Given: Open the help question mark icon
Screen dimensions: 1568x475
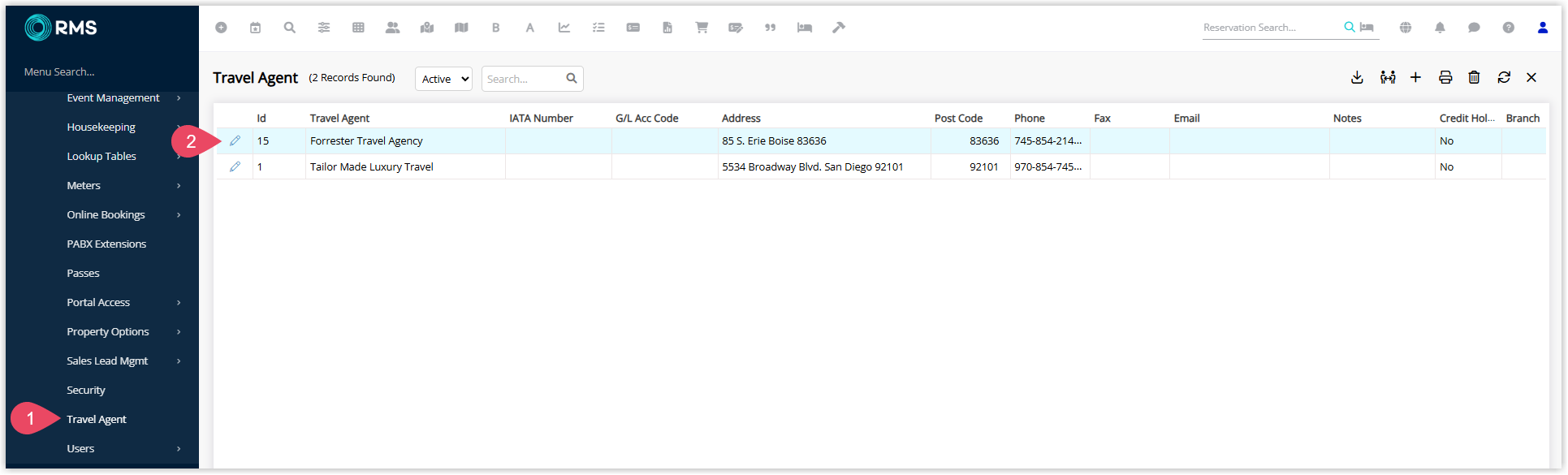Looking at the screenshot, I should pyautogui.click(x=1508, y=28).
